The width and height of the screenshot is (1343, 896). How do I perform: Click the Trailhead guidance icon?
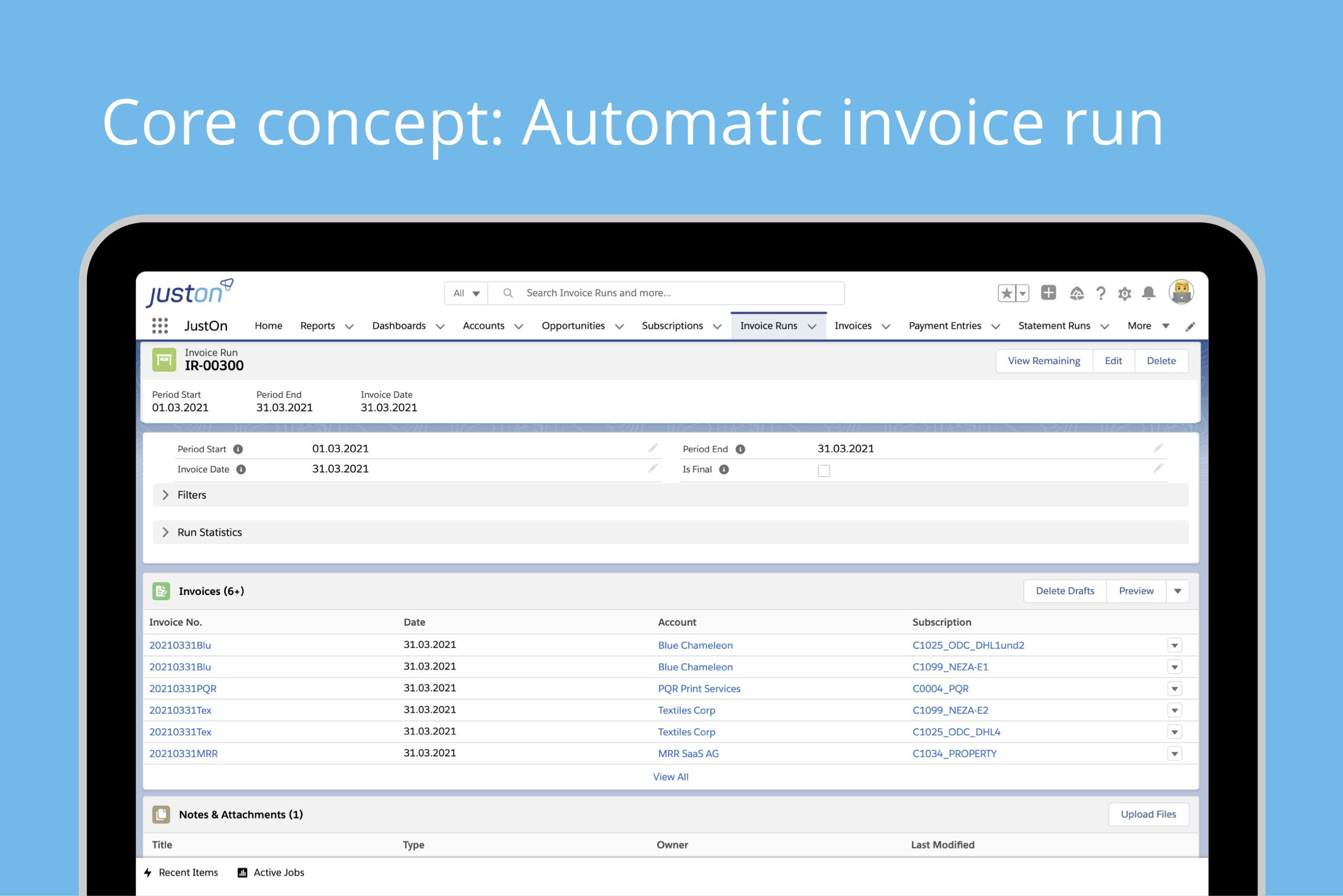[1076, 292]
